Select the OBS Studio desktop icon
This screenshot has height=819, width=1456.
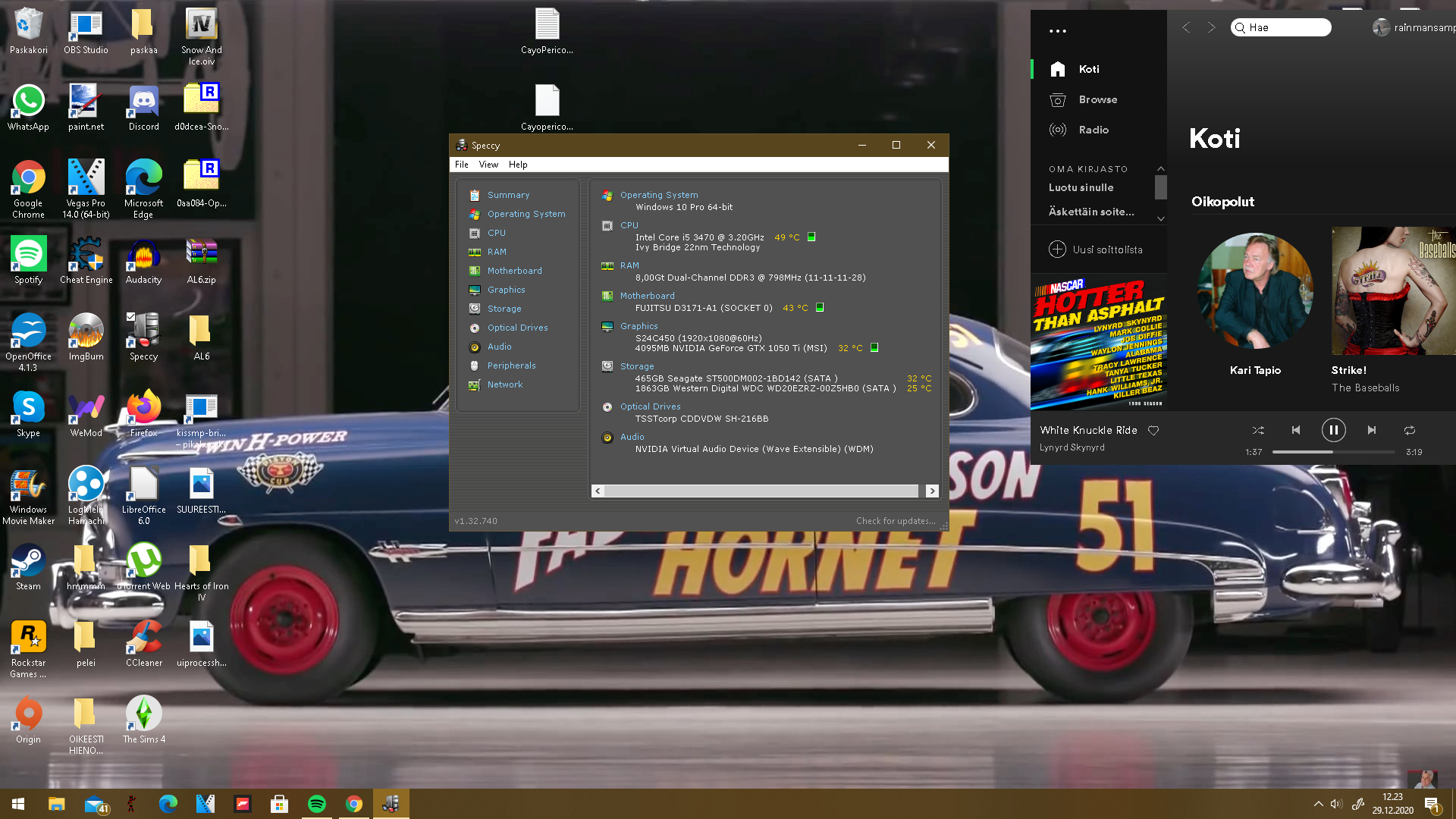(x=86, y=30)
